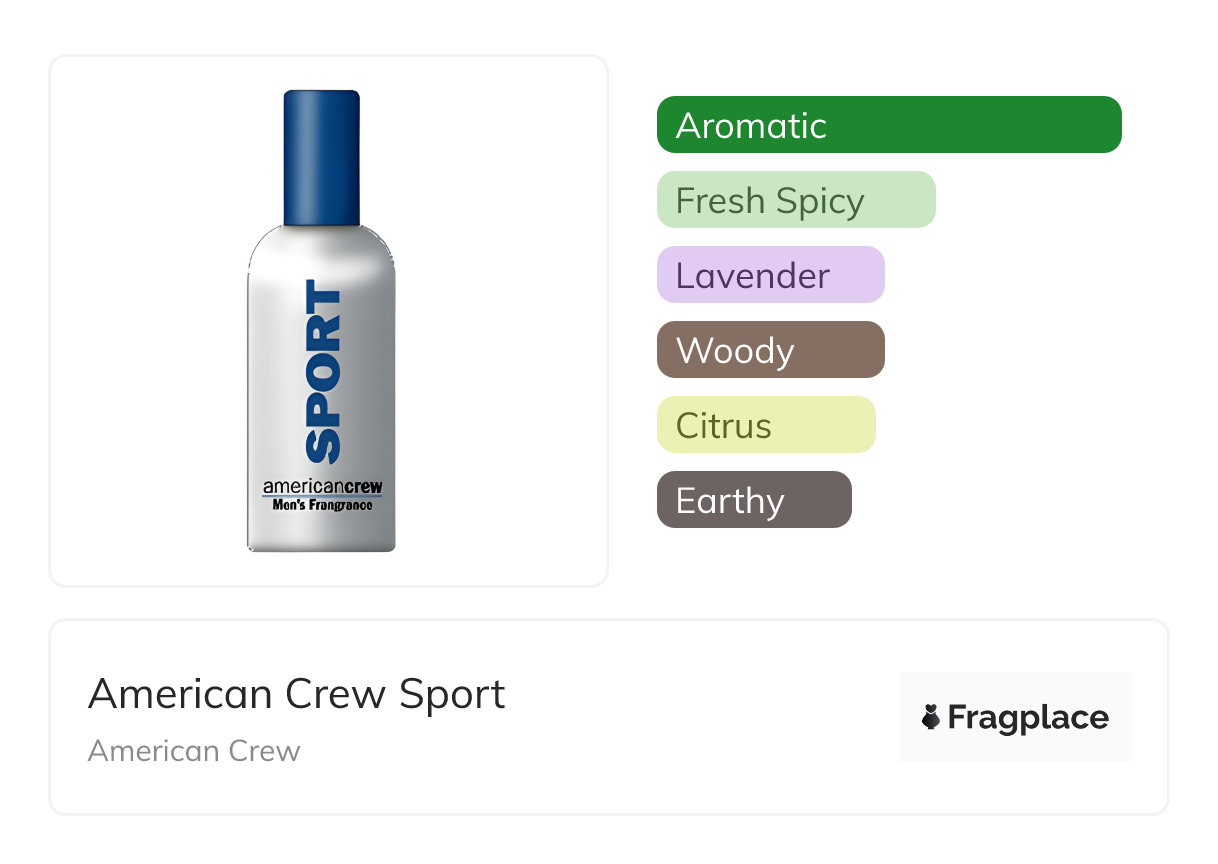Click the base of the bottle image

pyautogui.click(x=321, y=540)
